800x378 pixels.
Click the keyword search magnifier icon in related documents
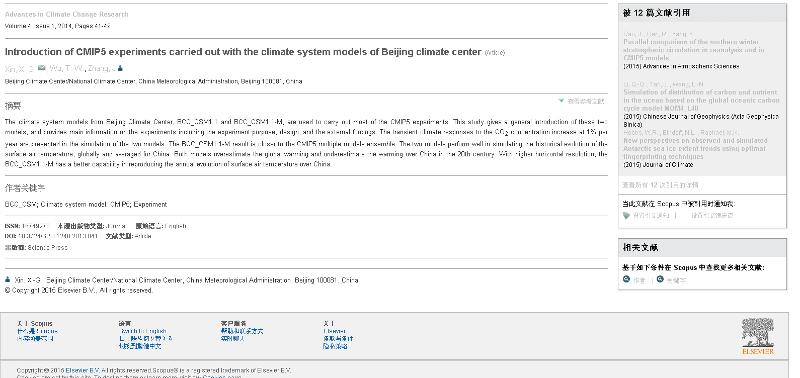tap(660, 280)
